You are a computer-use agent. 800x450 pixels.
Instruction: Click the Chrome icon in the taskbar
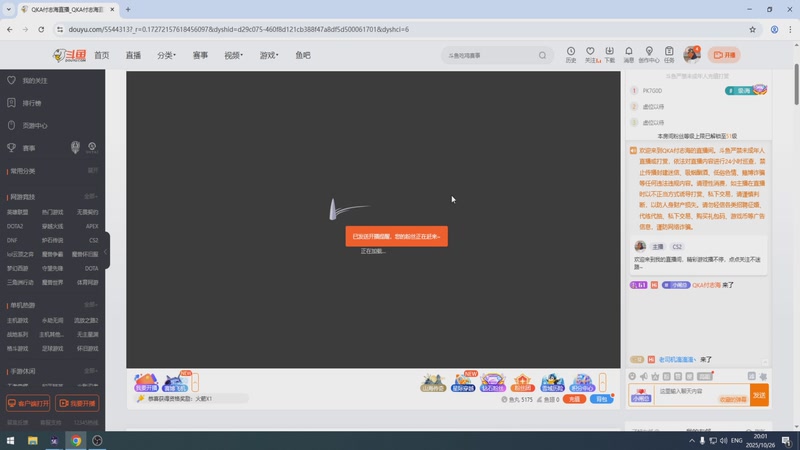[x=76, y=441]
